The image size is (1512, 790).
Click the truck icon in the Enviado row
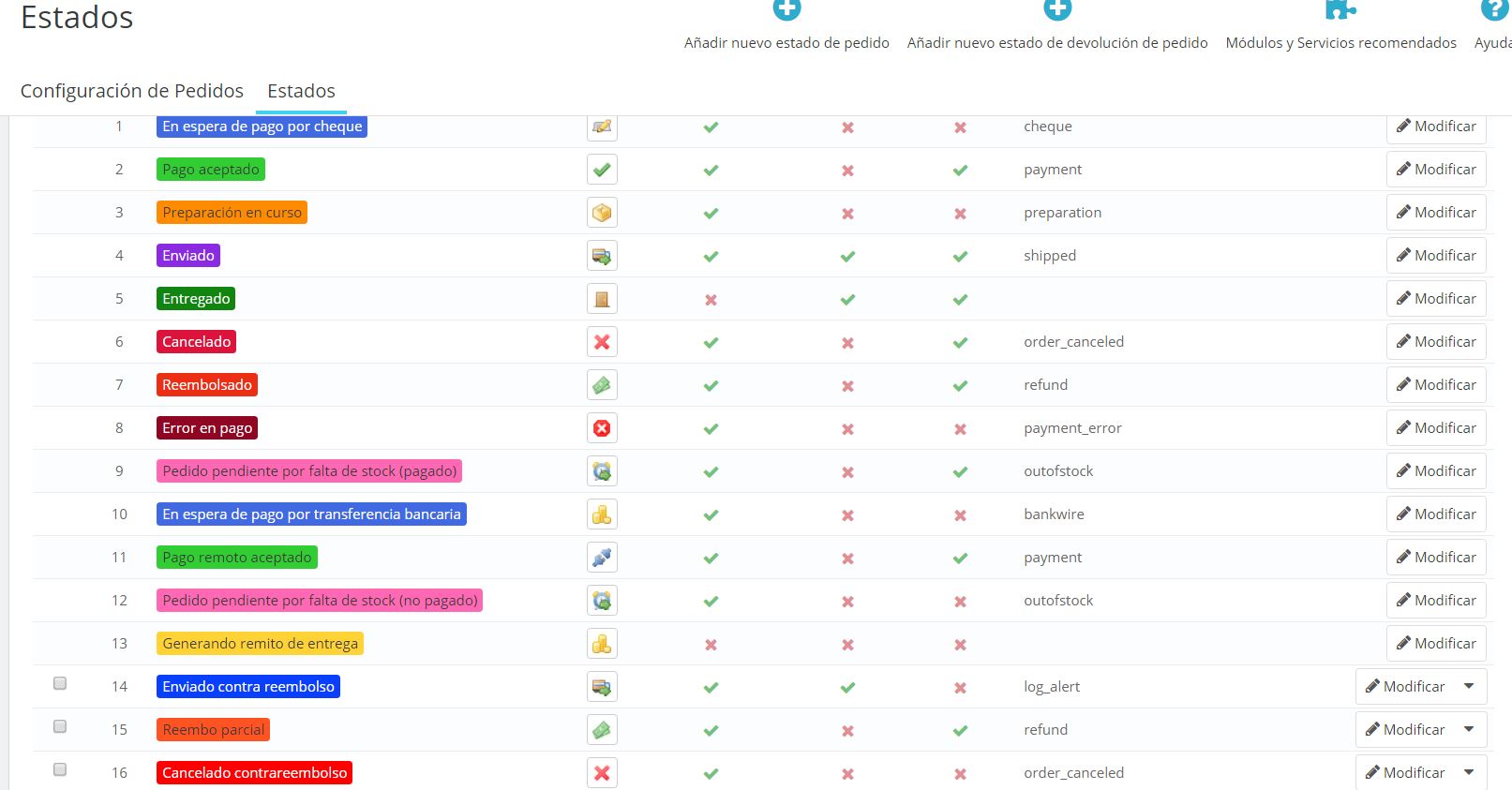[602, 256]
